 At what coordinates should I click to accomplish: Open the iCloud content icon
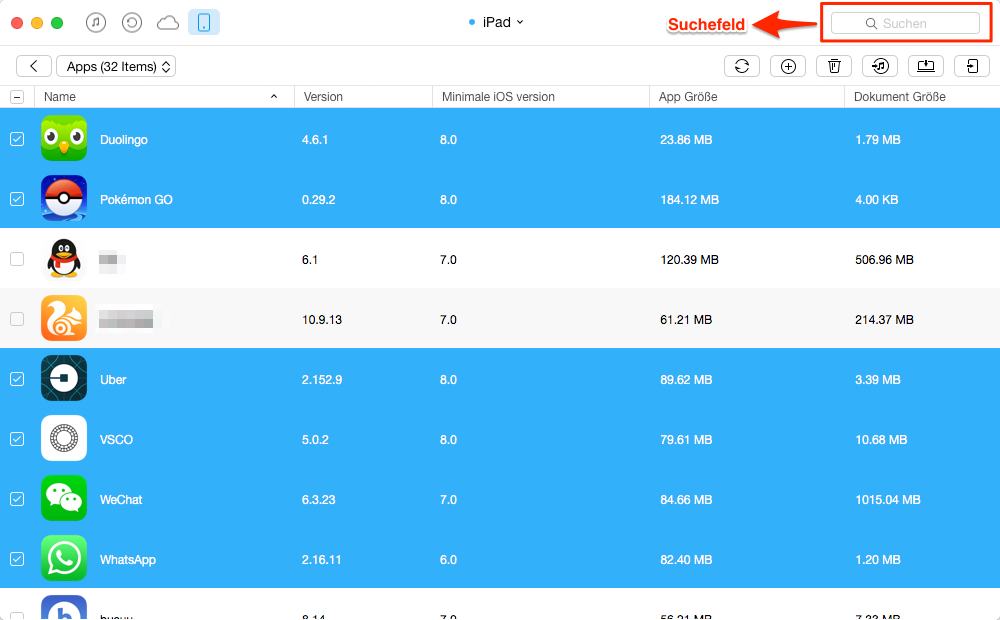[x=168, y=23]
